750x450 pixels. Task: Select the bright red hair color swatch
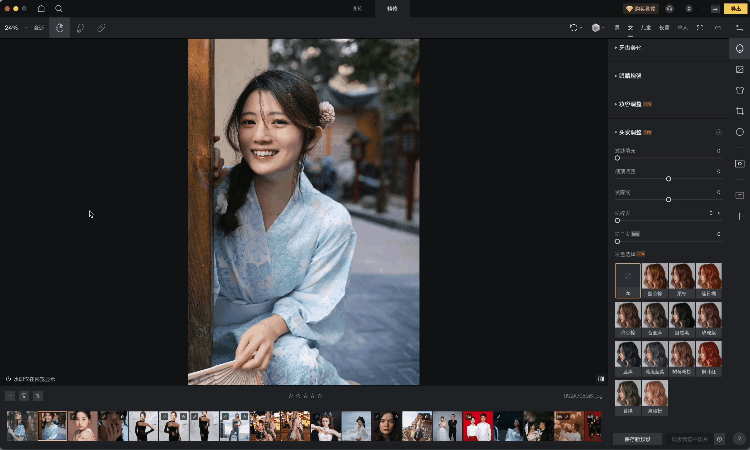click(x=708, y=355)
